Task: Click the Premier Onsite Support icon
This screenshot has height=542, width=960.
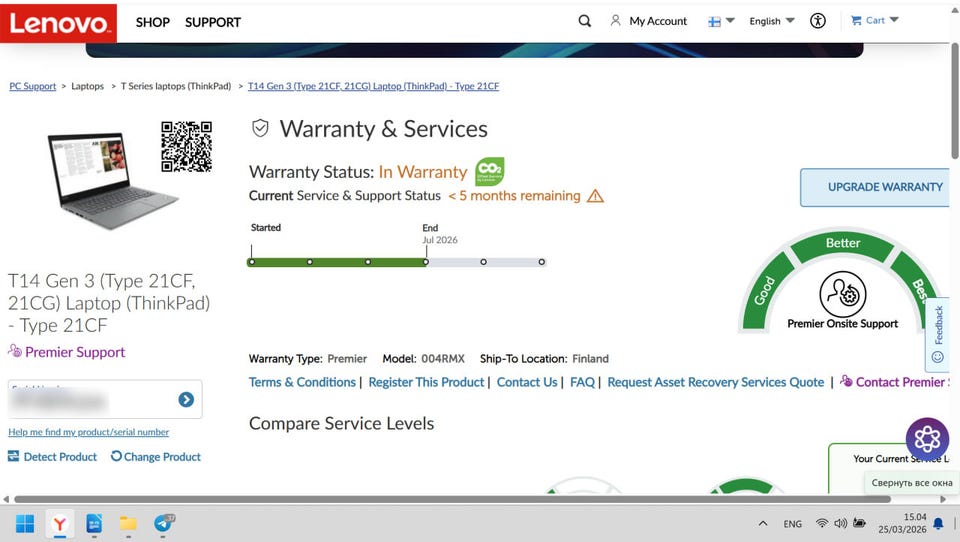Action: 842,294
